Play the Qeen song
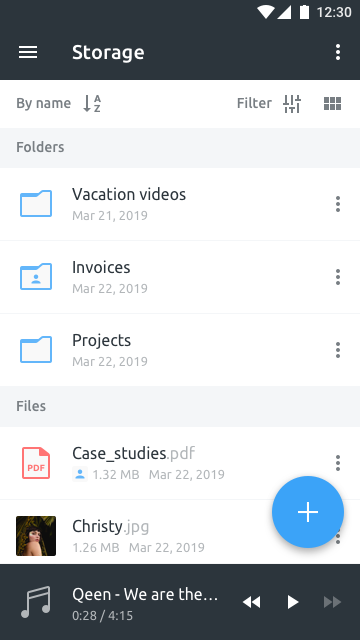The height and width of the screenshot is (640, 360). click(x=293, y=602)
